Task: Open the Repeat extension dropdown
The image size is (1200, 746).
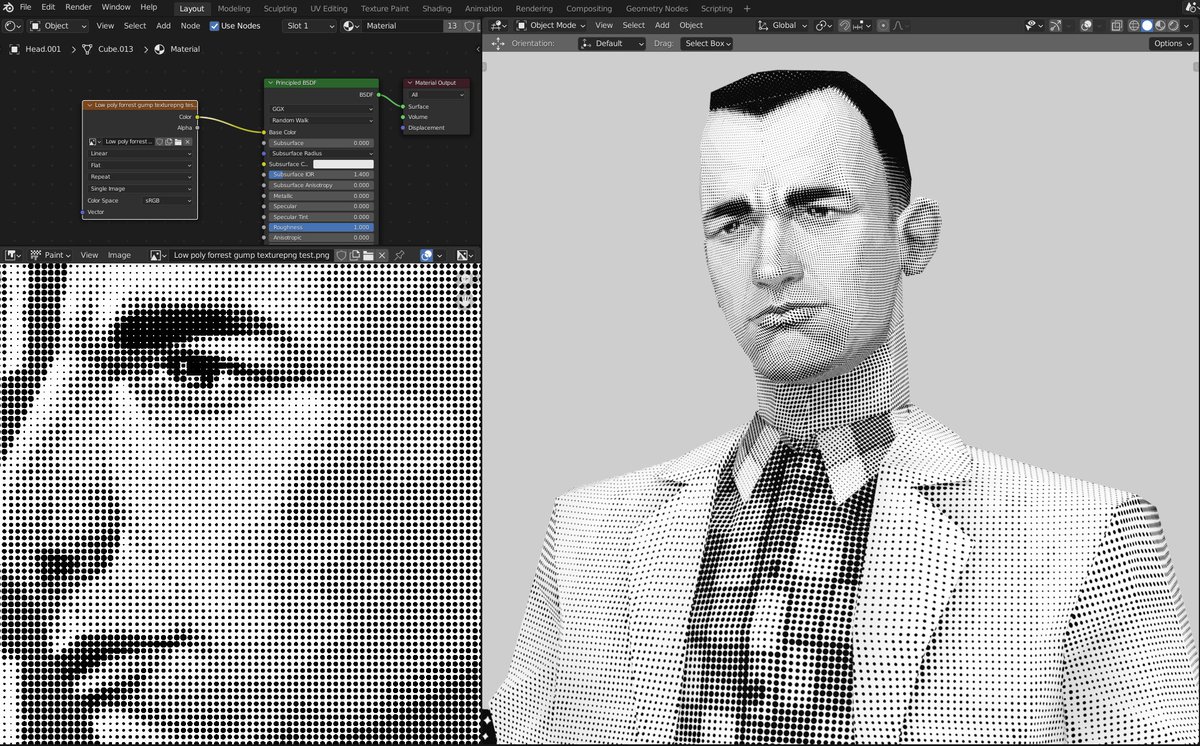Action: 140,177
